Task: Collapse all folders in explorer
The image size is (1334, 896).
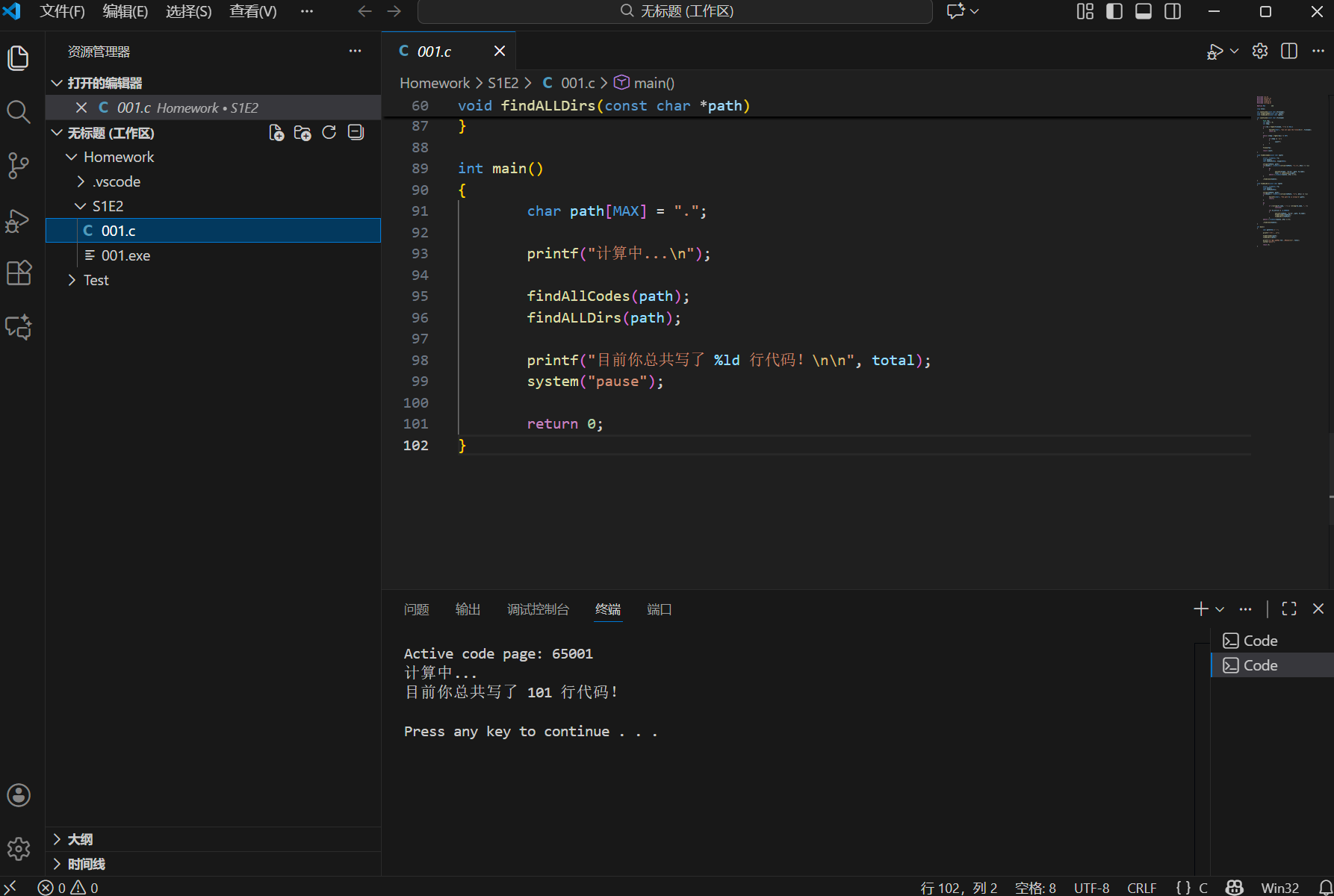Action: [356, 133]
